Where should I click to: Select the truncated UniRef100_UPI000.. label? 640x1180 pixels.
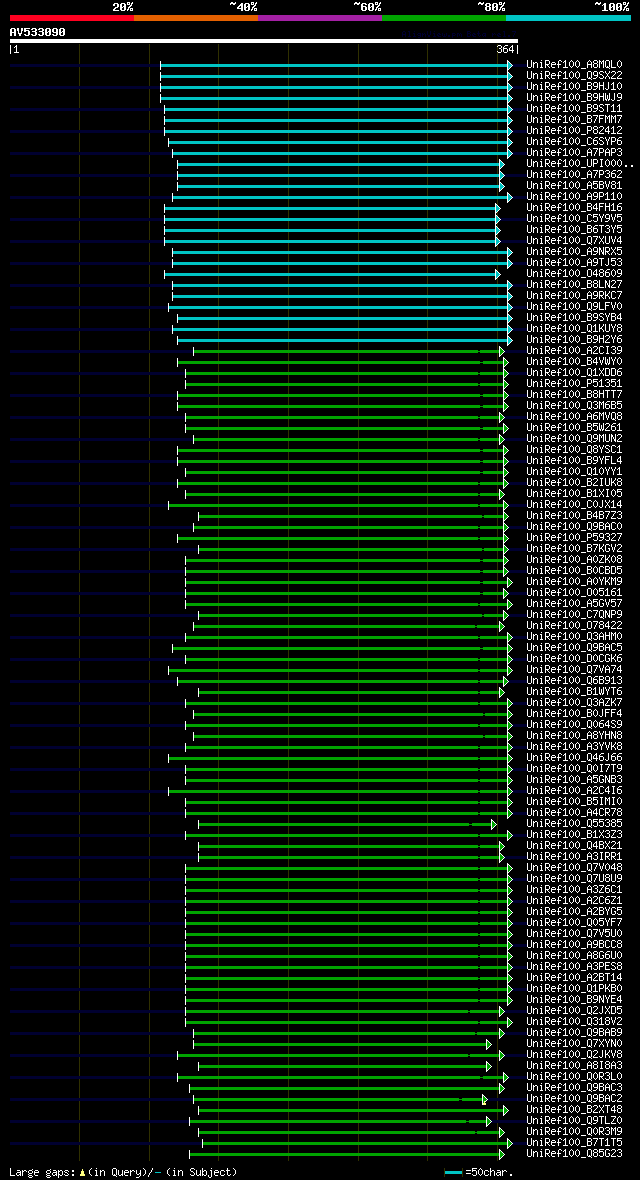tap(581, 163)
